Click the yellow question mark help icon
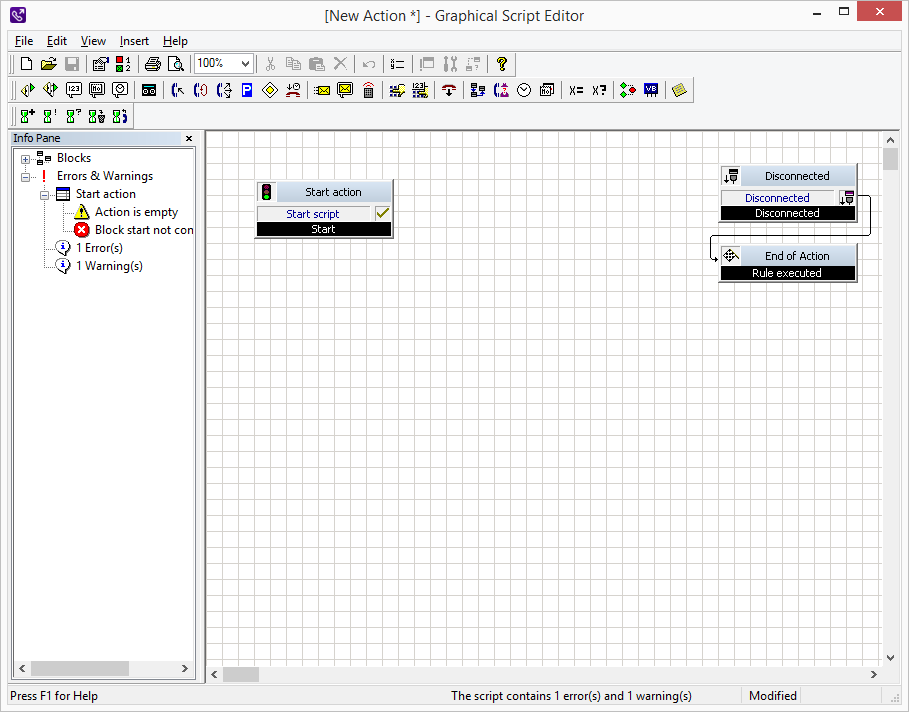909x712 pixels. tap(502, 64)
